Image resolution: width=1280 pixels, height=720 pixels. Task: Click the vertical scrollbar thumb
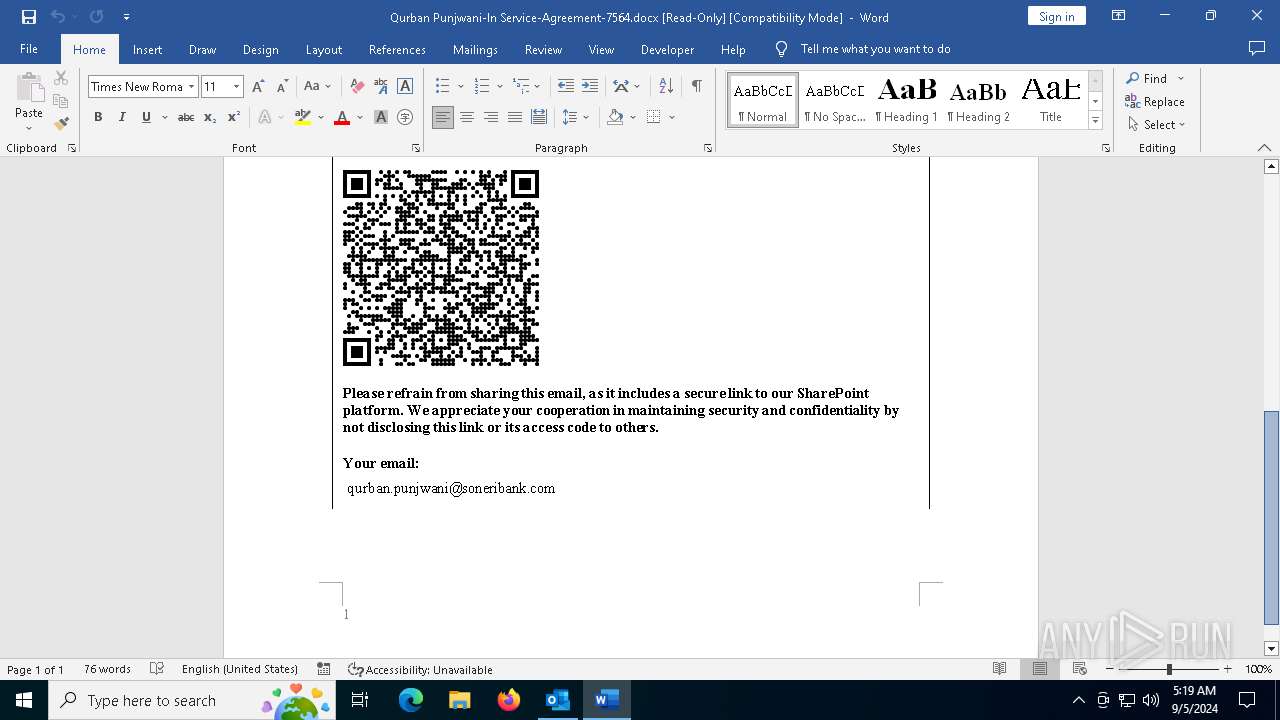[x=1271, y=517]
